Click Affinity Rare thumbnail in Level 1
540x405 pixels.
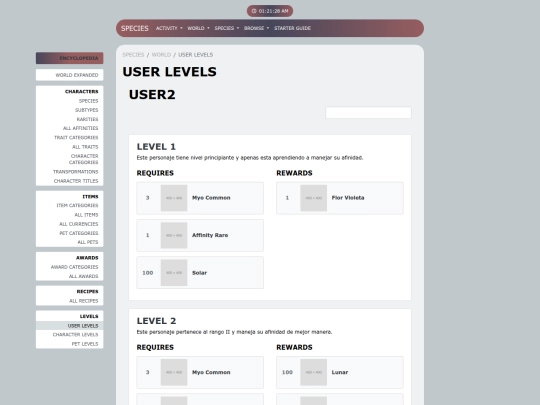(174, 235)
